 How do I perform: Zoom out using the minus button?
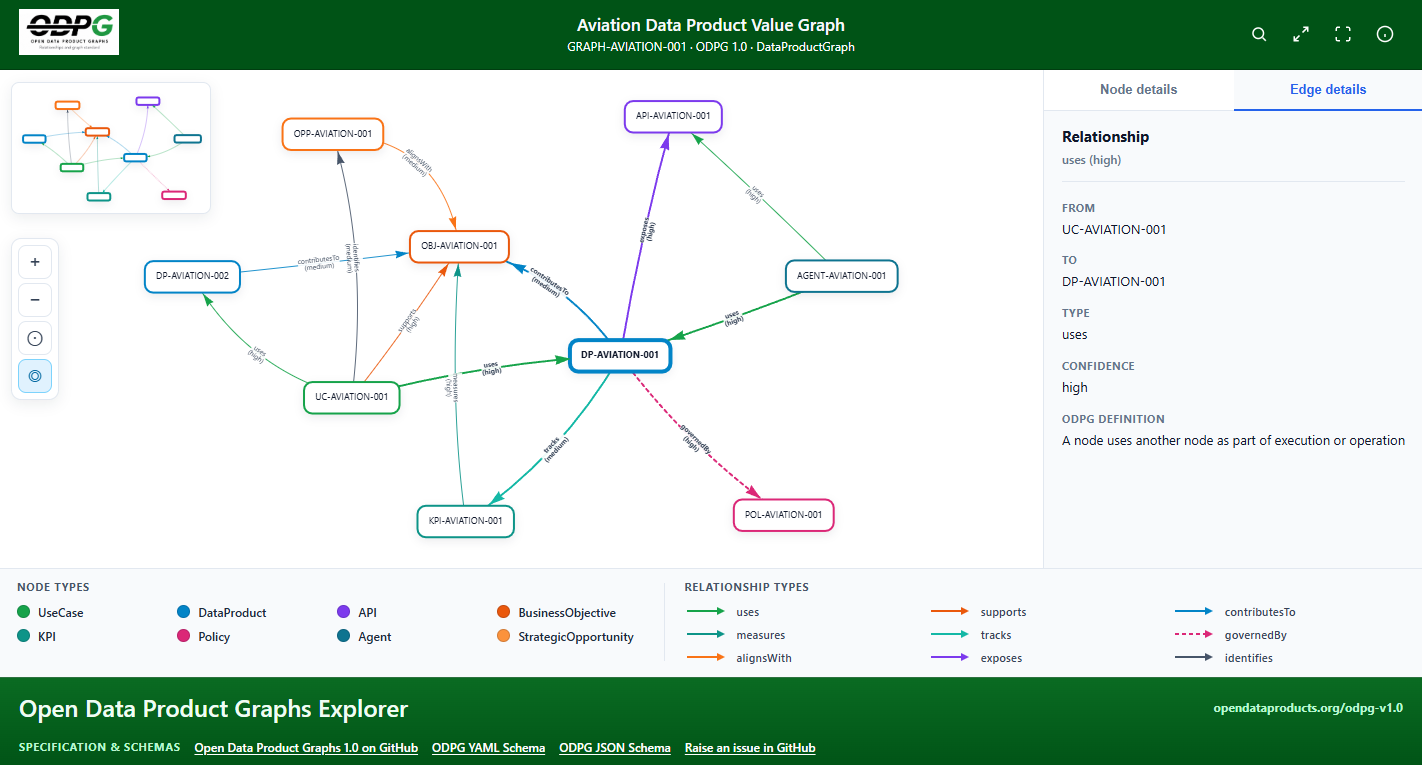coord(35,300)
